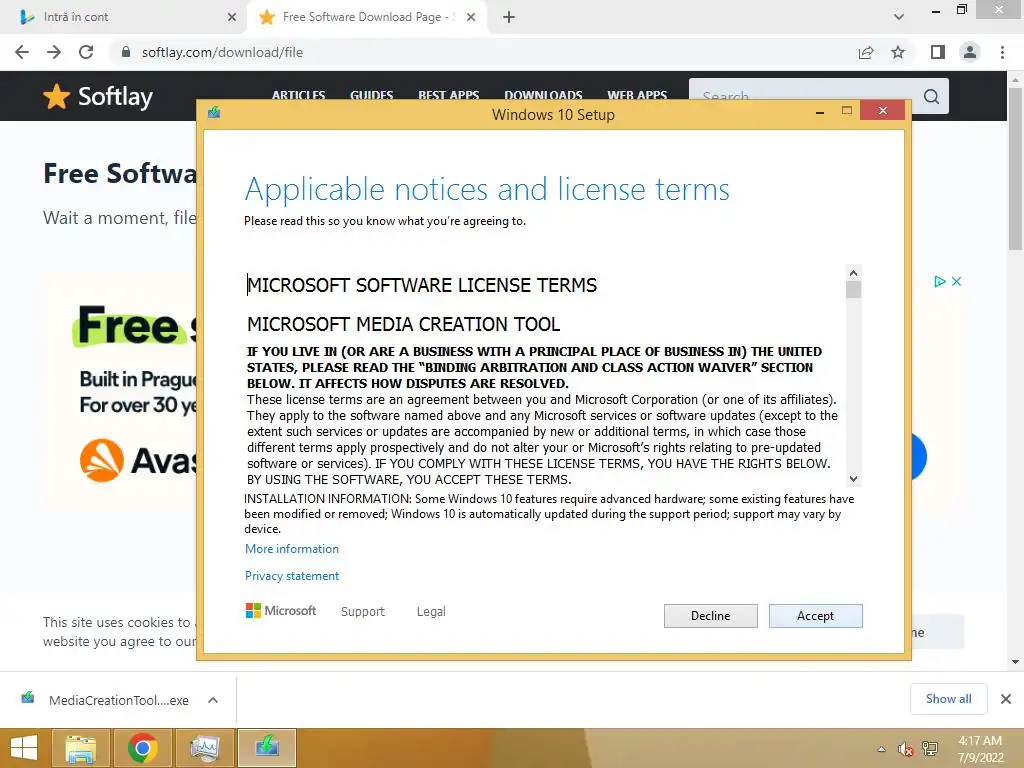Click the Legal link in Setup

tap(431, 611)
